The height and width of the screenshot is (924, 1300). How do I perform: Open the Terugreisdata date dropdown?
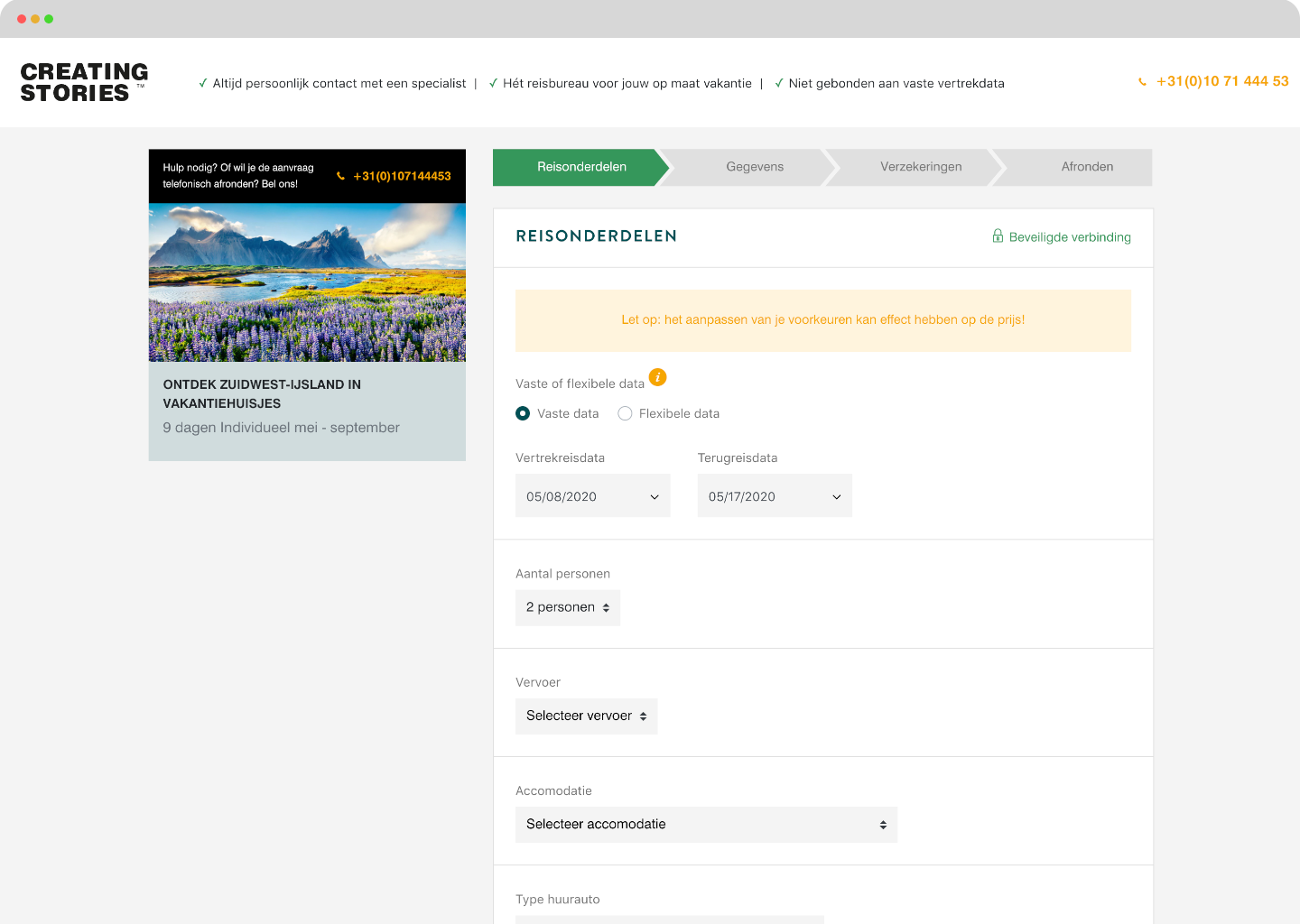tap(774, 496)
